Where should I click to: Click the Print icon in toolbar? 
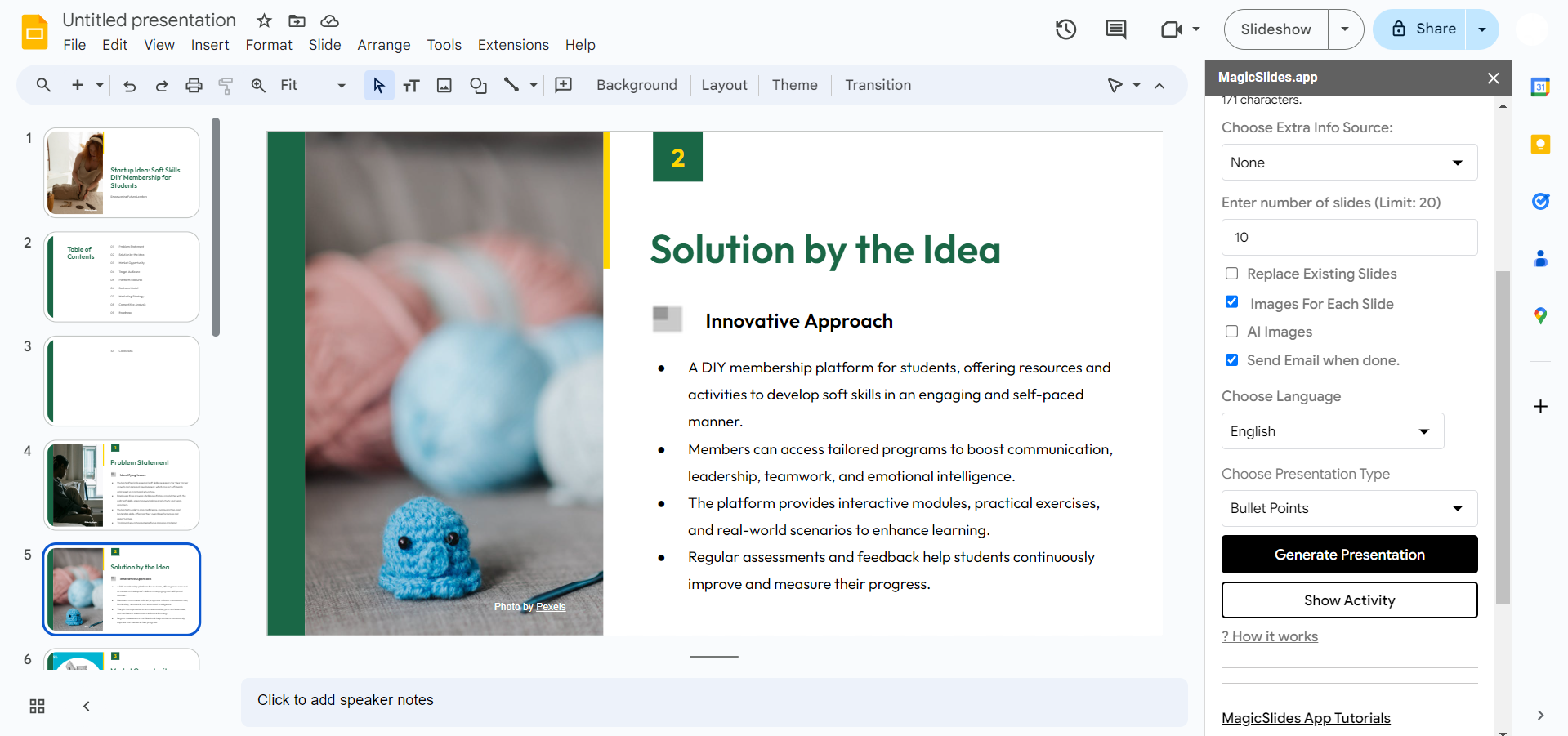[194, 86]
